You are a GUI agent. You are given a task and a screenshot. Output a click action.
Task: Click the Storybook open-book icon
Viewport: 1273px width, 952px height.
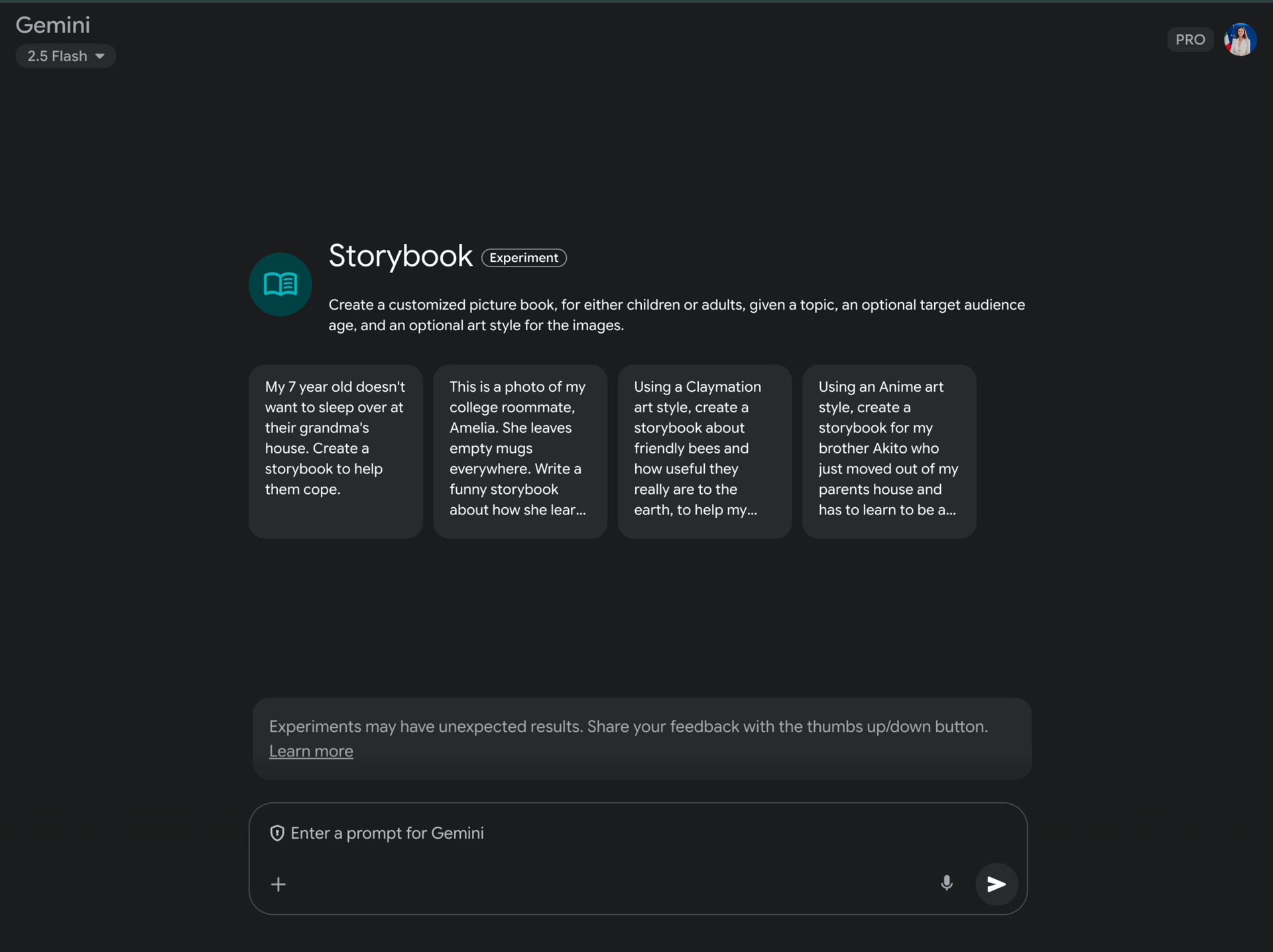tap(280, 284)
